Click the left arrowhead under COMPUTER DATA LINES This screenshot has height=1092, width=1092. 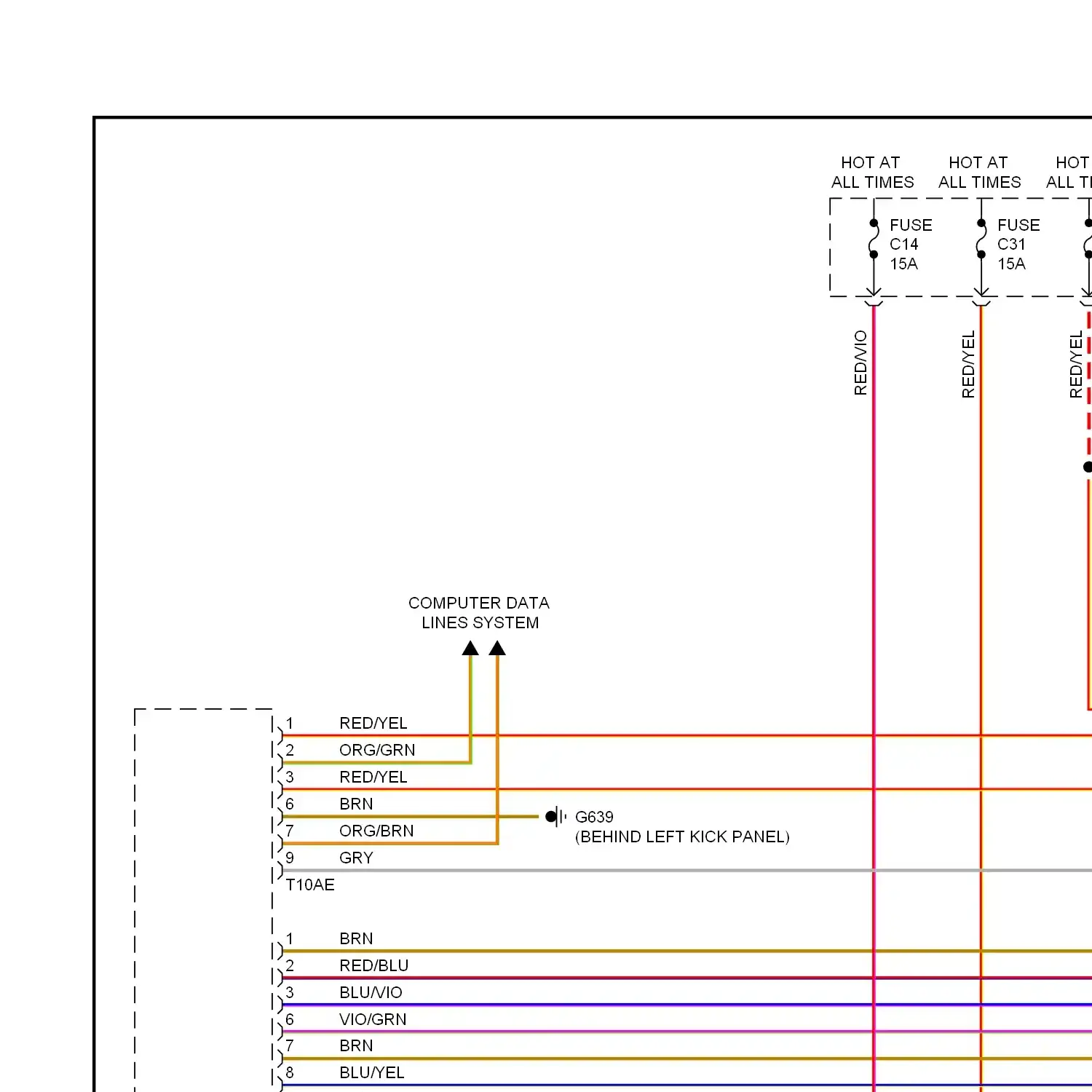click(471, 648)
